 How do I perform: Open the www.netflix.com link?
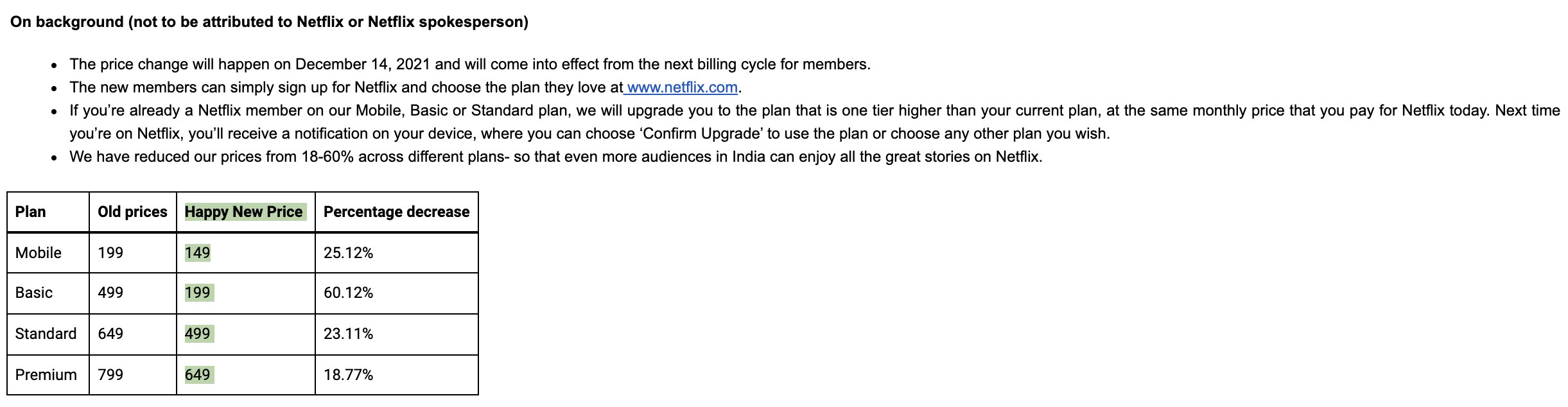pyautogui.click(x=682, y=87)
